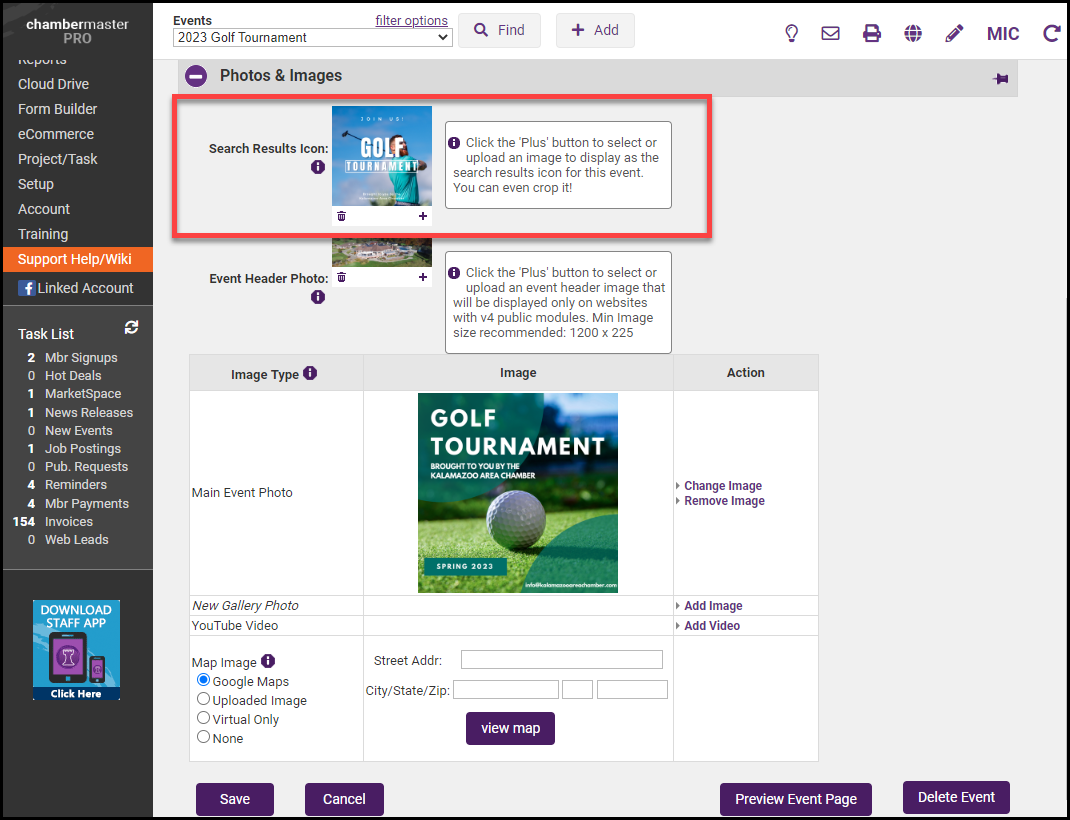Select Virtual Only map option

pyautogui.click(x=204, y=718)
